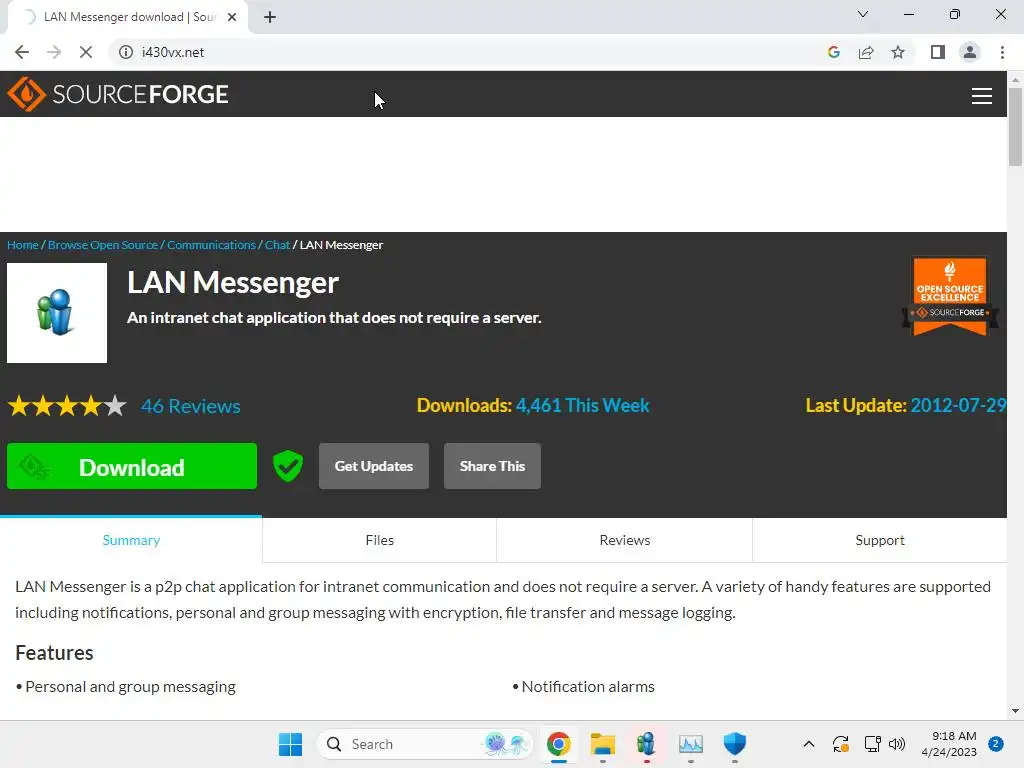The image size is (1024, 768).
Task: Open Chrome from the taskbar
Action: tap(559, 744)
